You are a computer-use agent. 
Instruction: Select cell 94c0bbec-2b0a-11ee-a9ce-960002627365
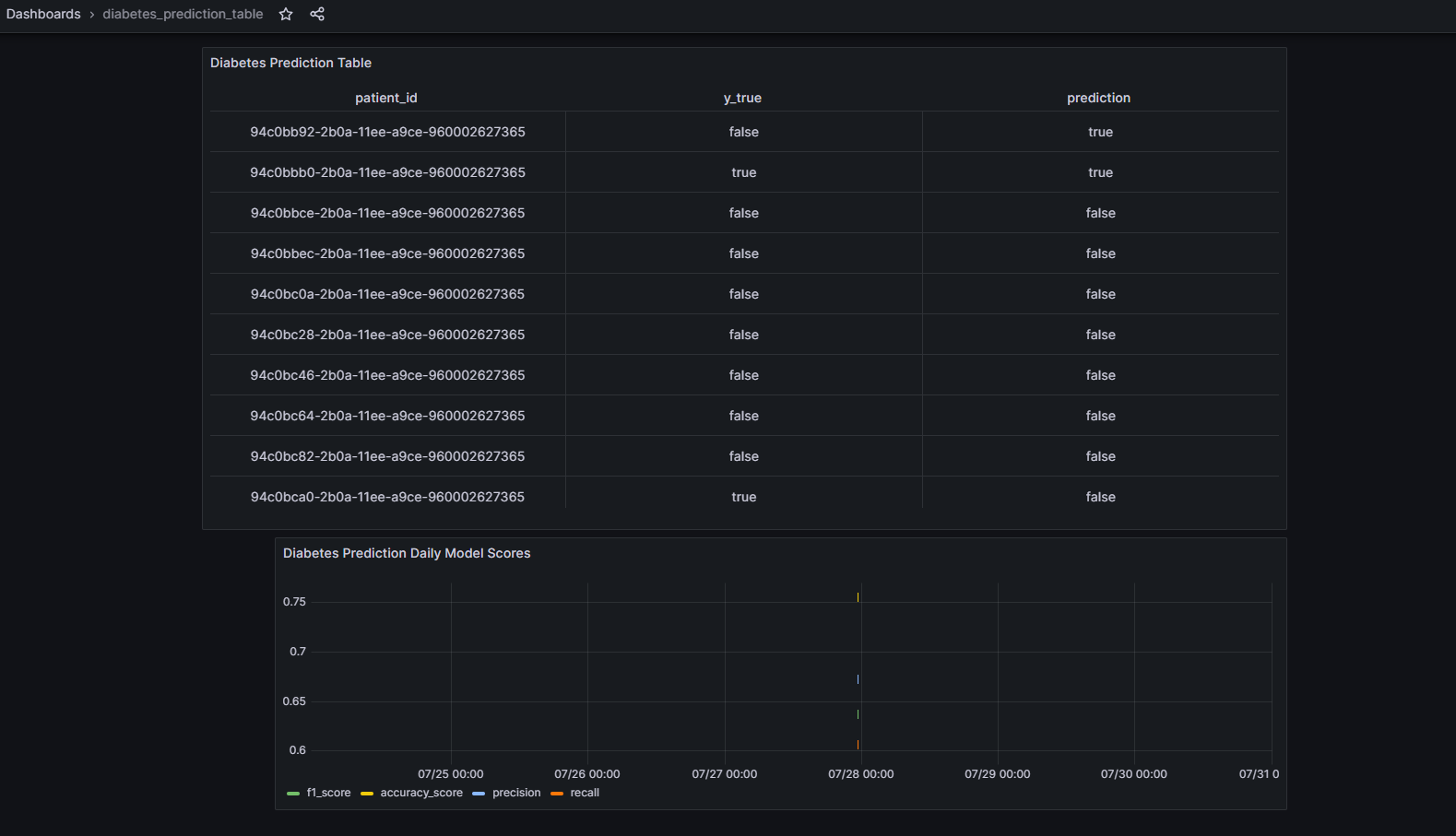387,253
